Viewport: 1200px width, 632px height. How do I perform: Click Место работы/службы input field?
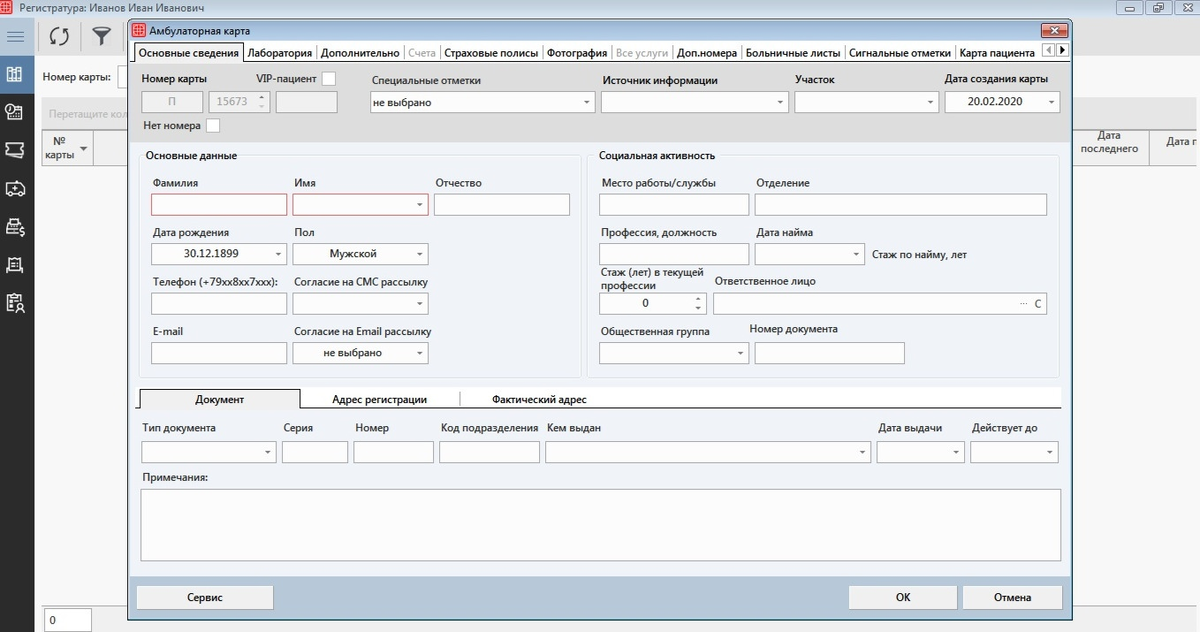674,205
